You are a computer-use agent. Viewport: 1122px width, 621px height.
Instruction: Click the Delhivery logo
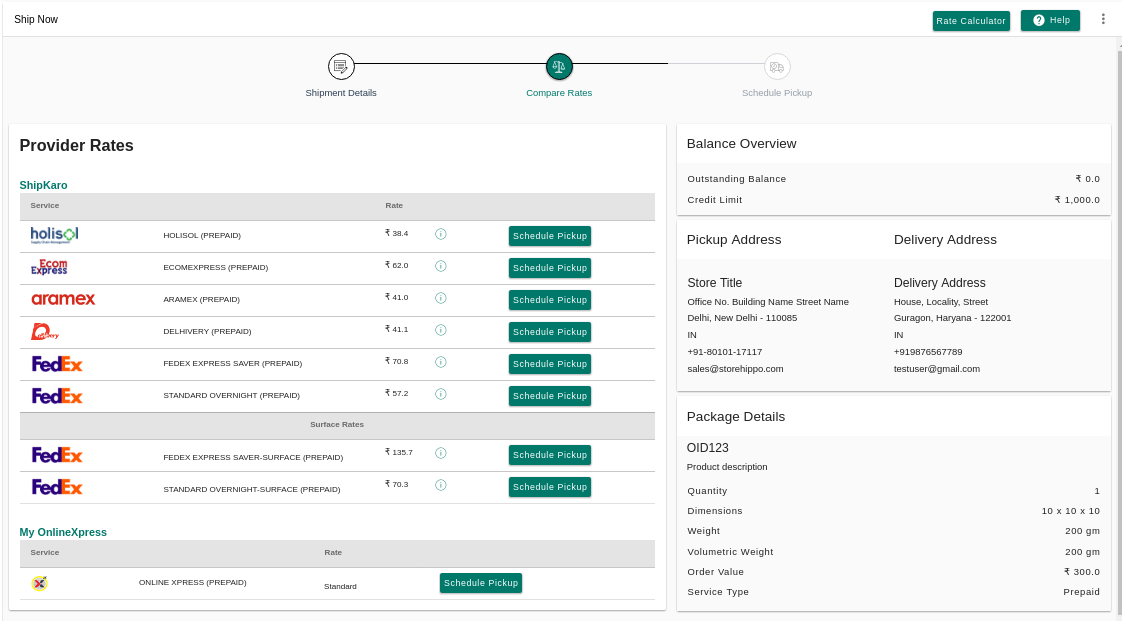[45, 331]
